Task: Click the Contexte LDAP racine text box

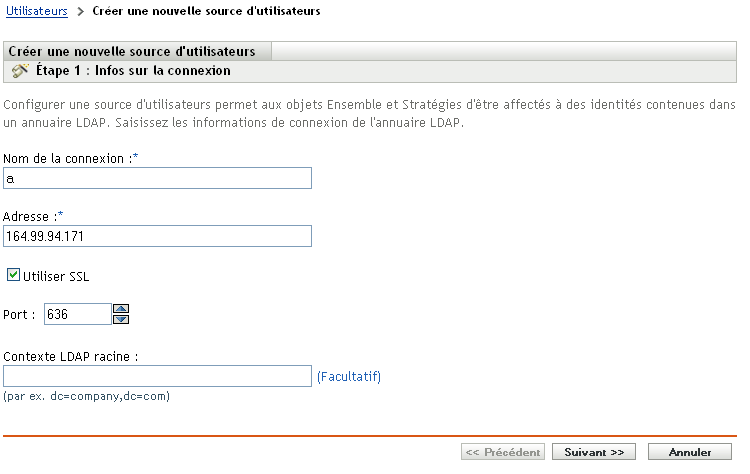Action: pos(158,376)
